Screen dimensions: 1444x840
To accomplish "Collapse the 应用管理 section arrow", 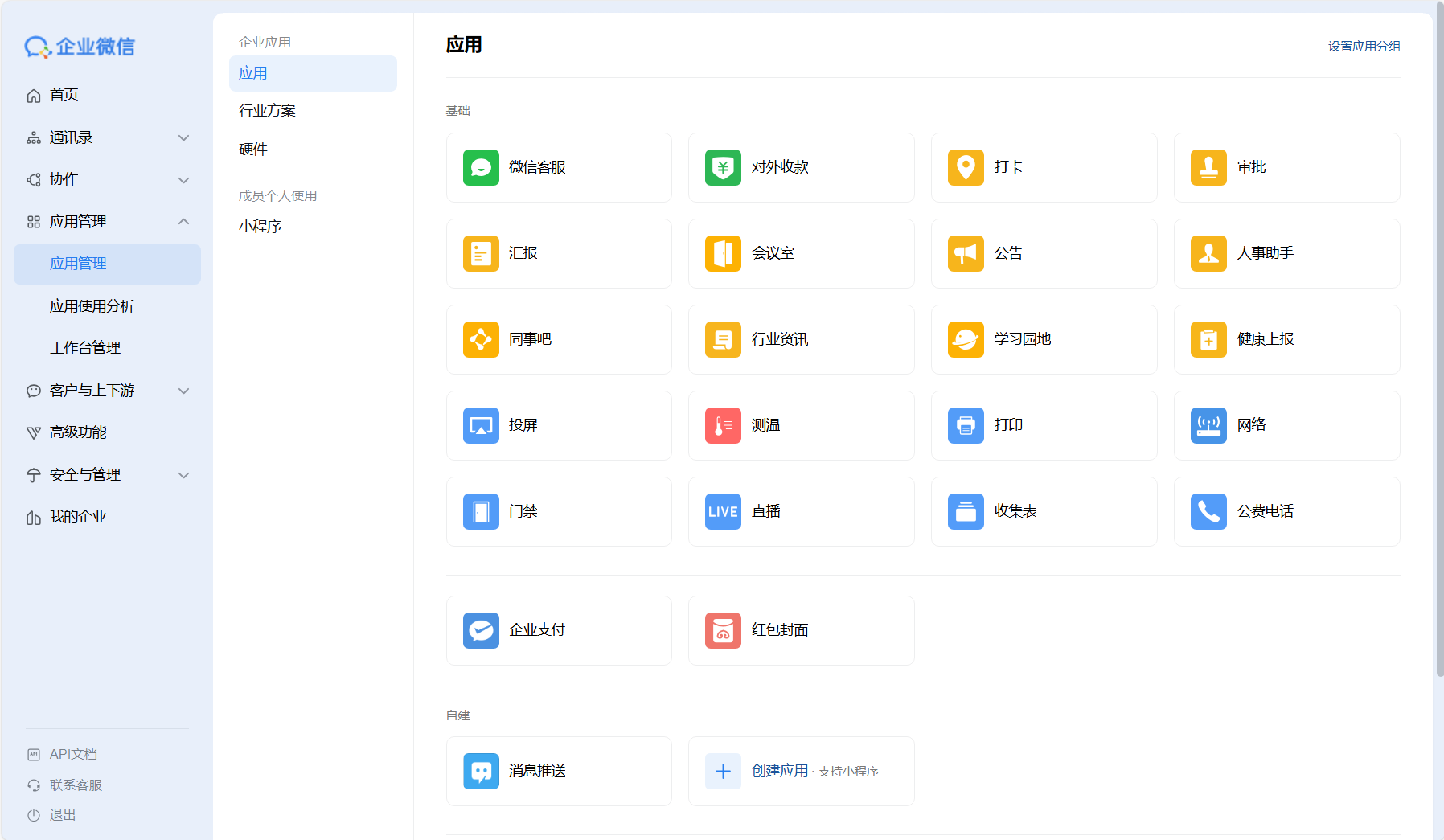I will 184,222.
